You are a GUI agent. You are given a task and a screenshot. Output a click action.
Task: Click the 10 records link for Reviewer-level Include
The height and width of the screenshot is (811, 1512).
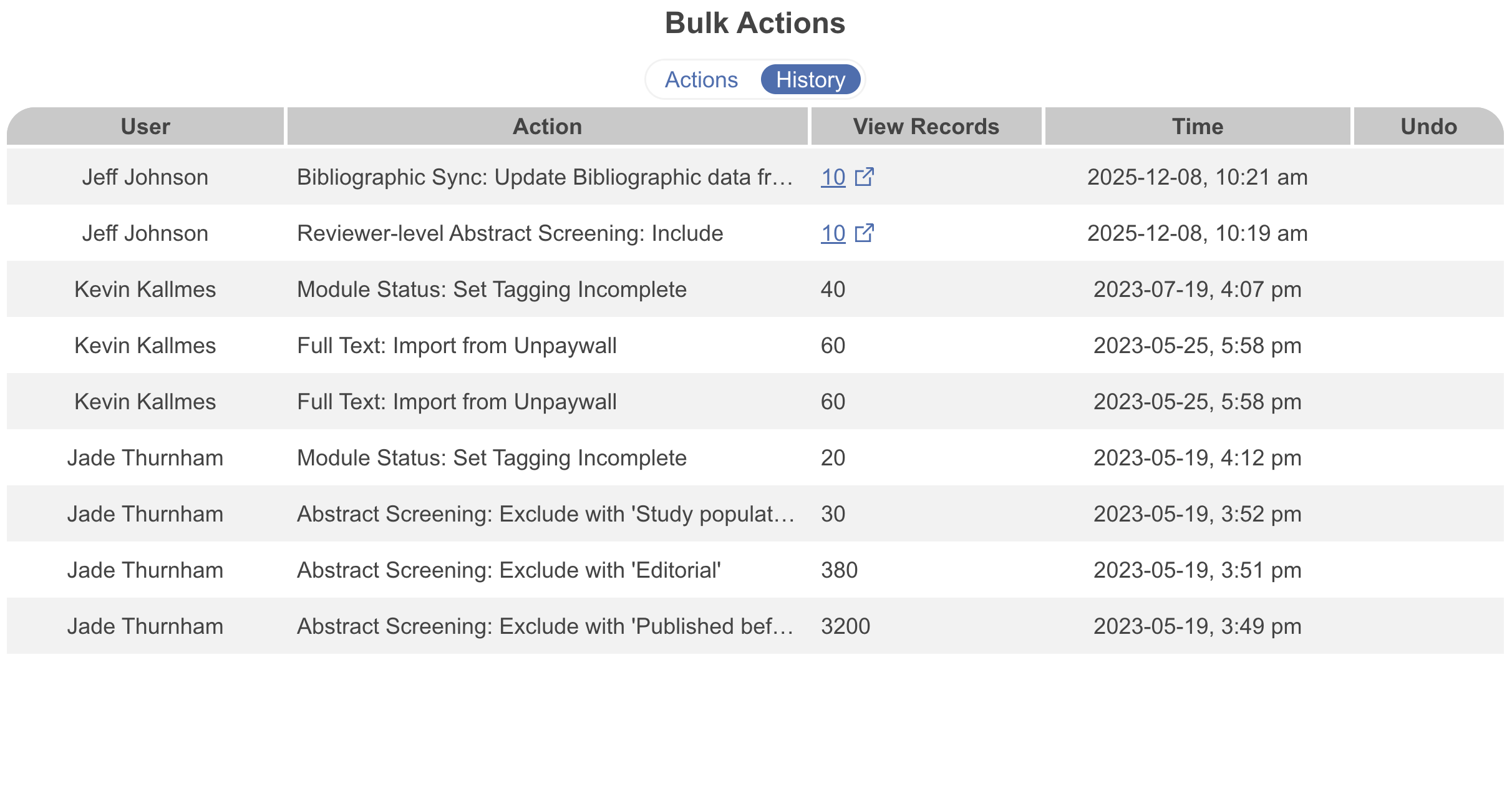click(833, 233)
